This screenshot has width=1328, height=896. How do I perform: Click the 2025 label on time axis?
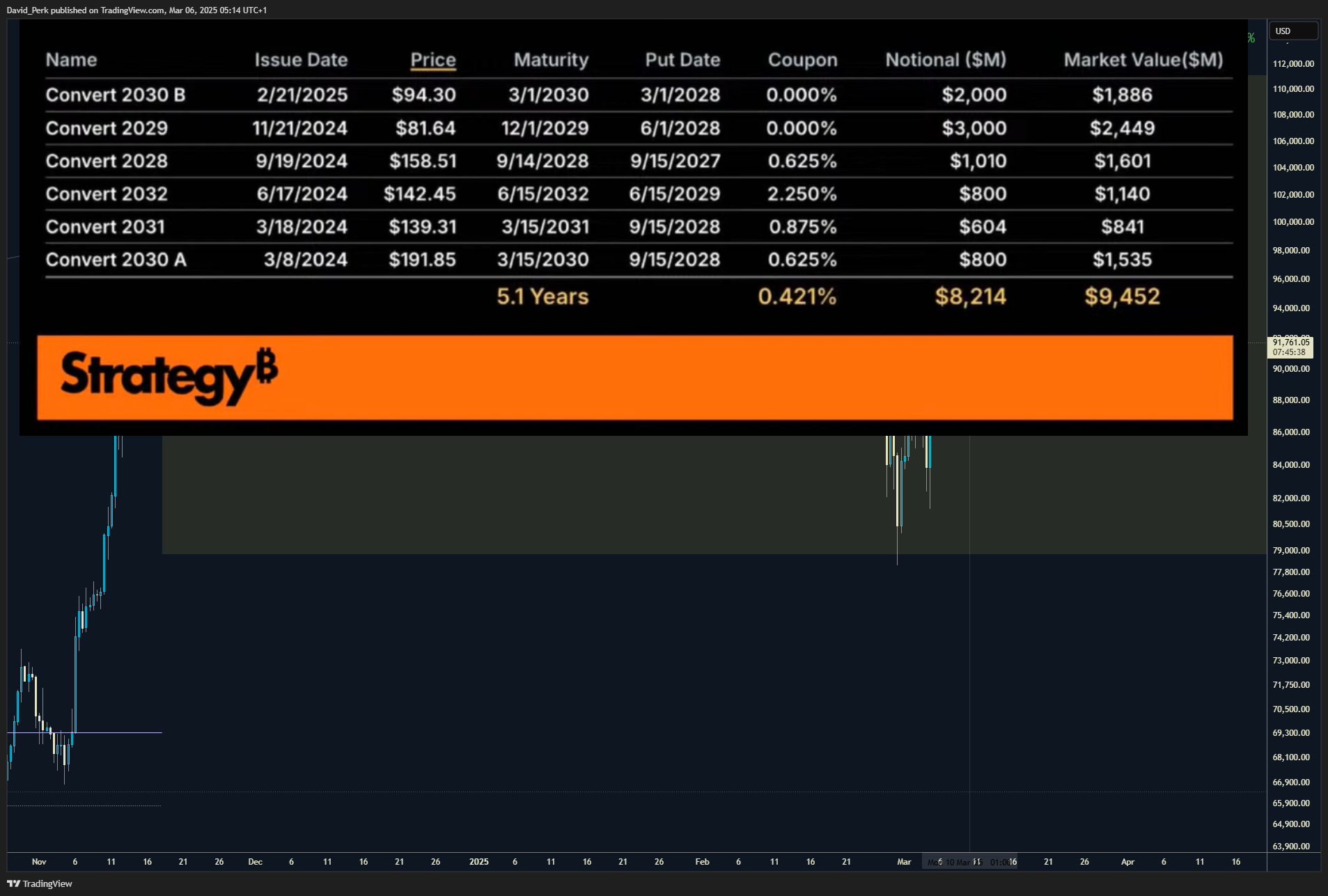click(478, 861)
